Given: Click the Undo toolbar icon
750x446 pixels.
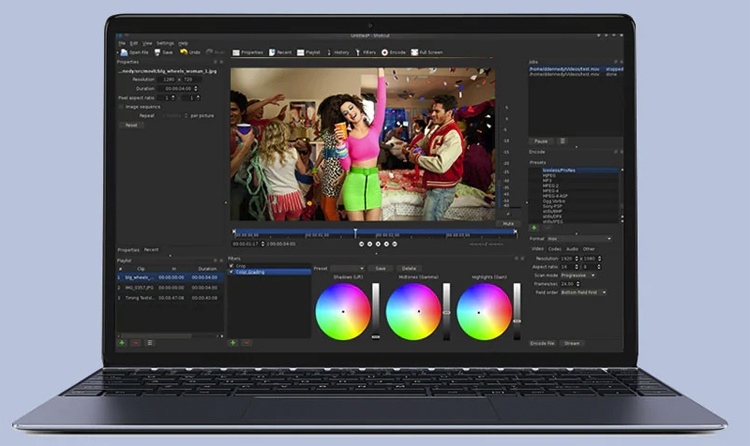Looking at the screenshot, I should coord(187,52).
